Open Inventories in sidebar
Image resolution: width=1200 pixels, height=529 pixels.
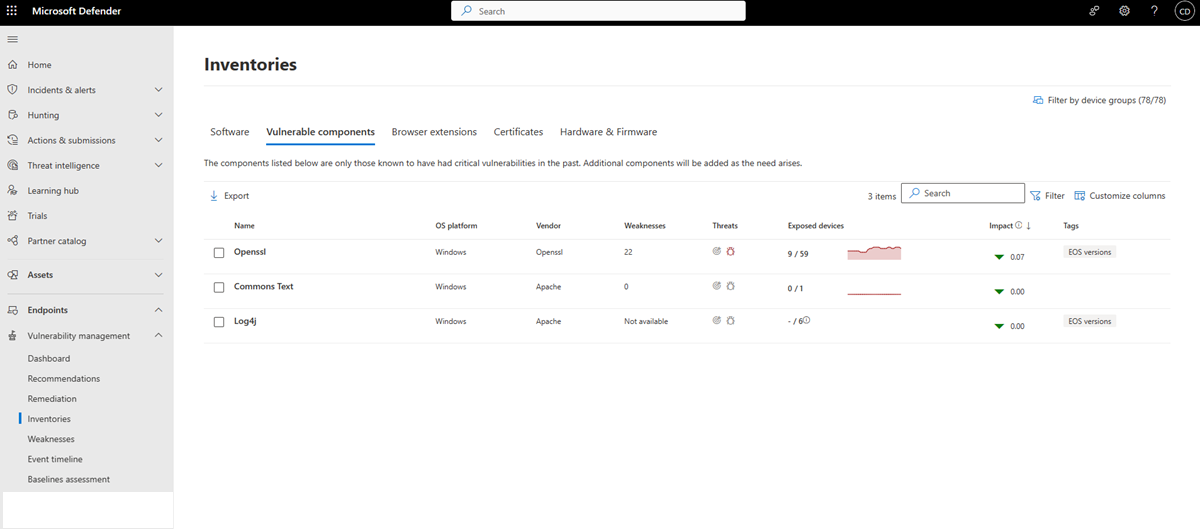[49, 419]
